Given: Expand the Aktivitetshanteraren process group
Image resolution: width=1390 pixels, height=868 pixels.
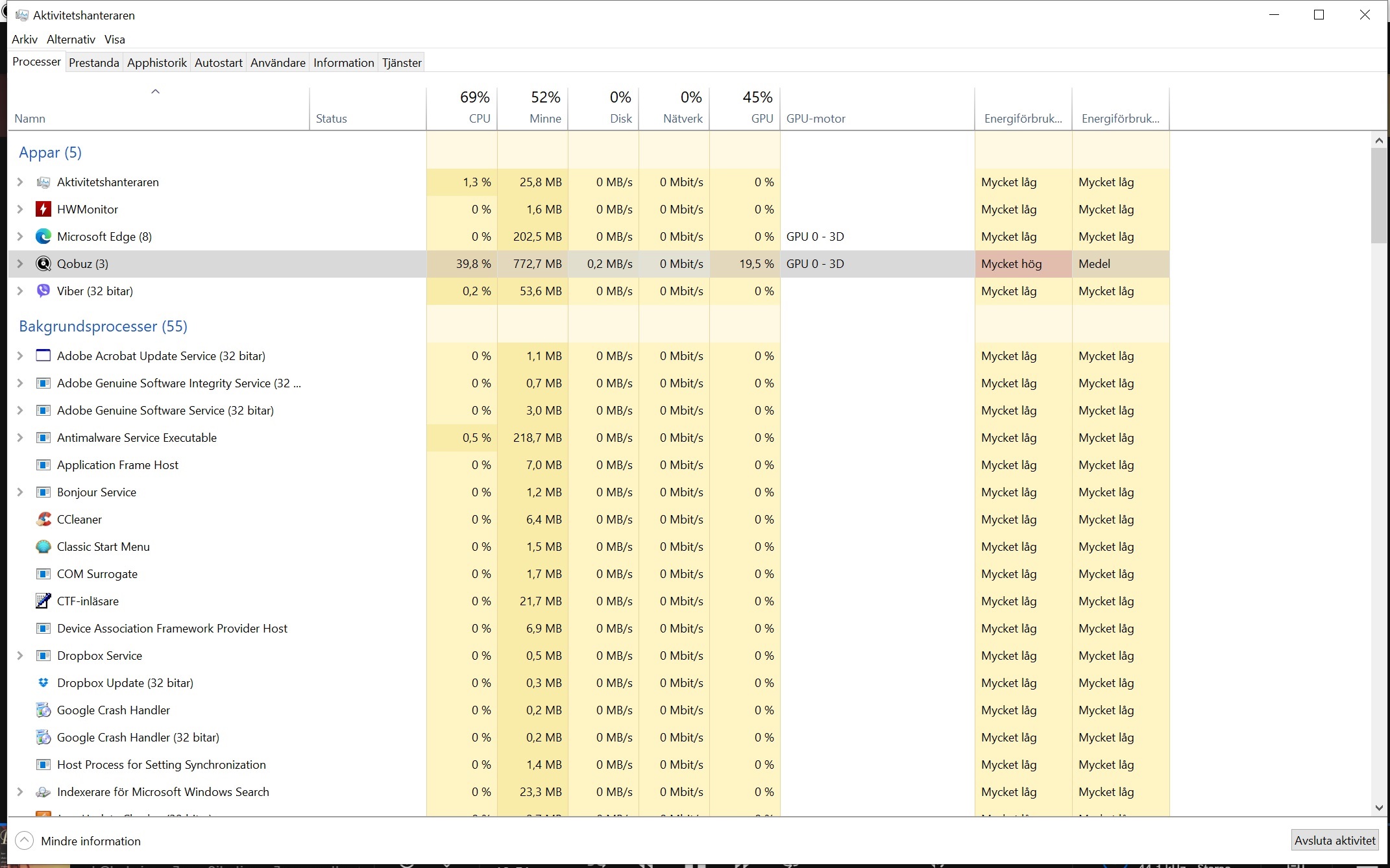Looking at the screenshot, I should pyautogui.click(x=20, y=182).
